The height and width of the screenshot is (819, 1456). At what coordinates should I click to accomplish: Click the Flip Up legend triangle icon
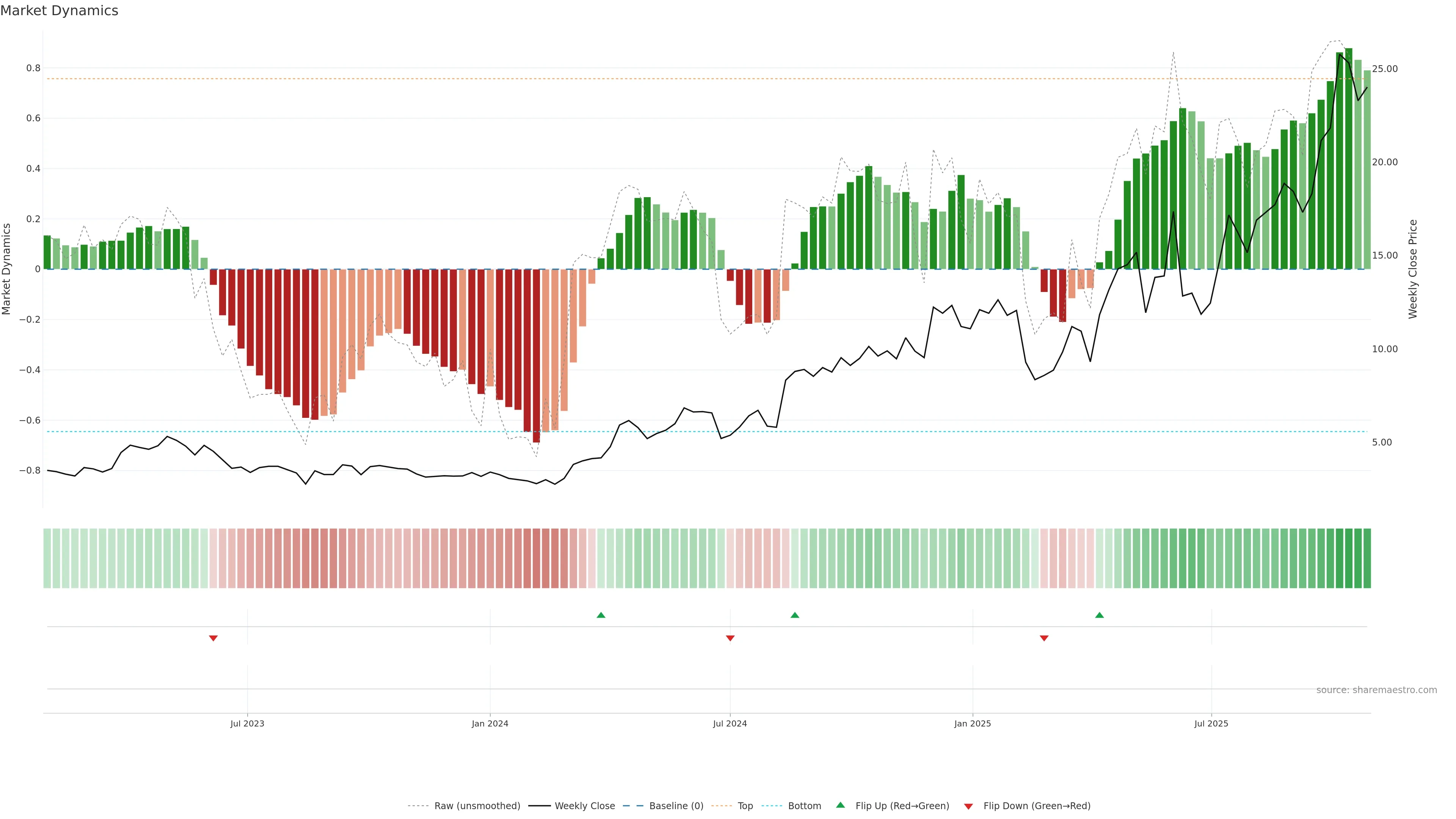point(841,805)
